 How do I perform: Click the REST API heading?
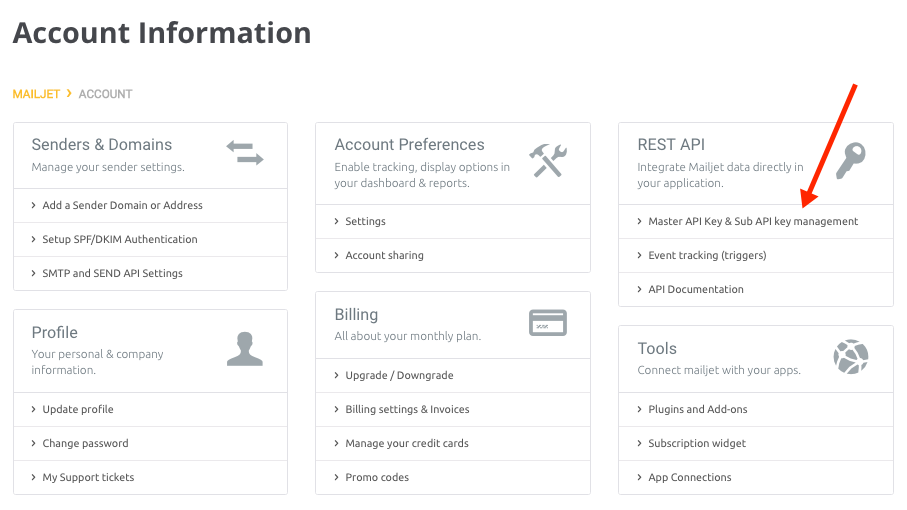click(x=671, y=145)
